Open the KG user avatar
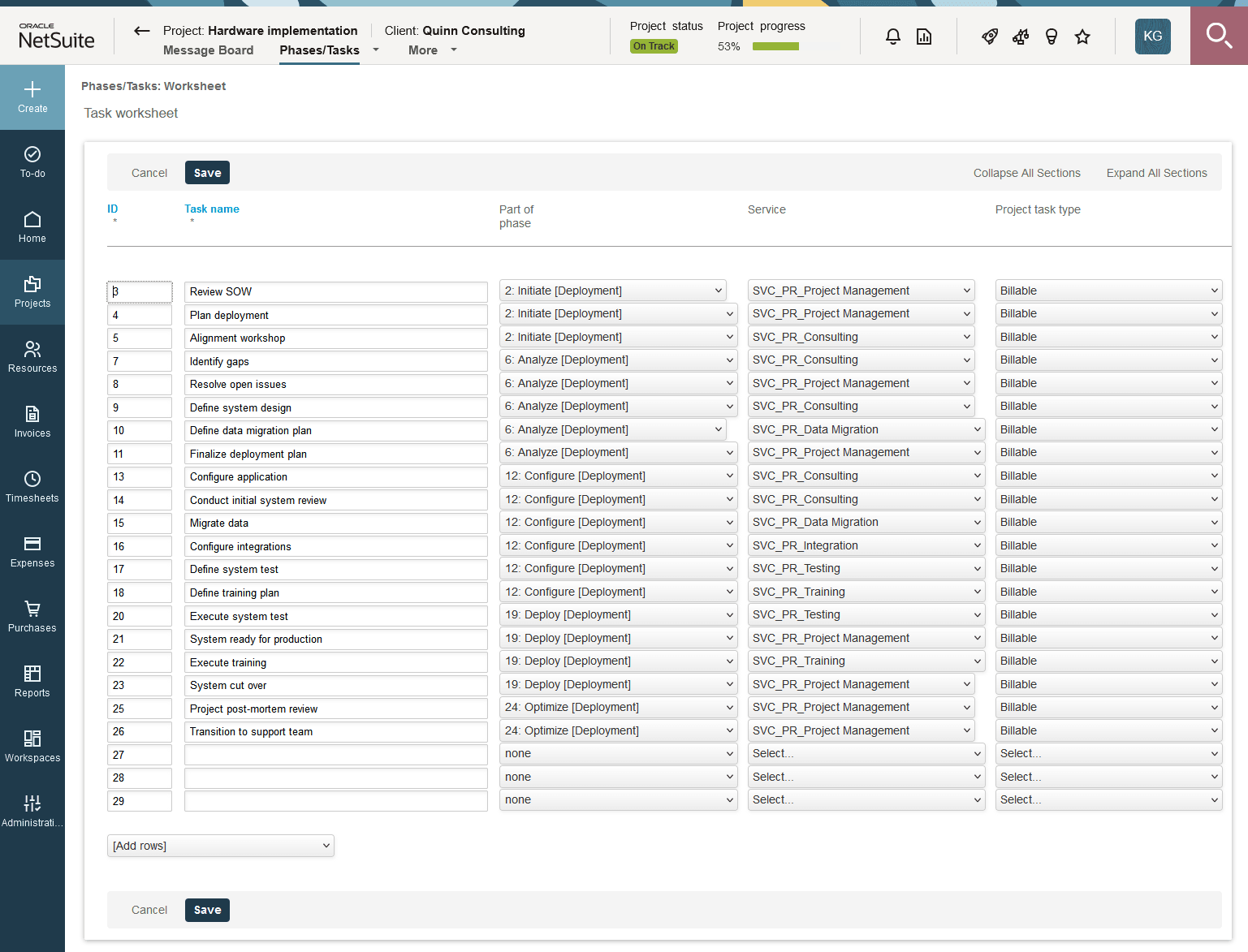The width and height of the screenshot is (1248, 952). [1153, 37]
